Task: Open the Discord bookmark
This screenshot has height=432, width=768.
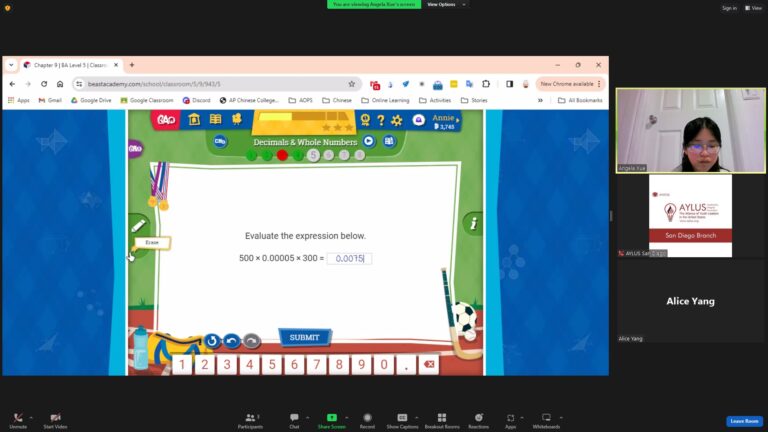Action: 196,100
